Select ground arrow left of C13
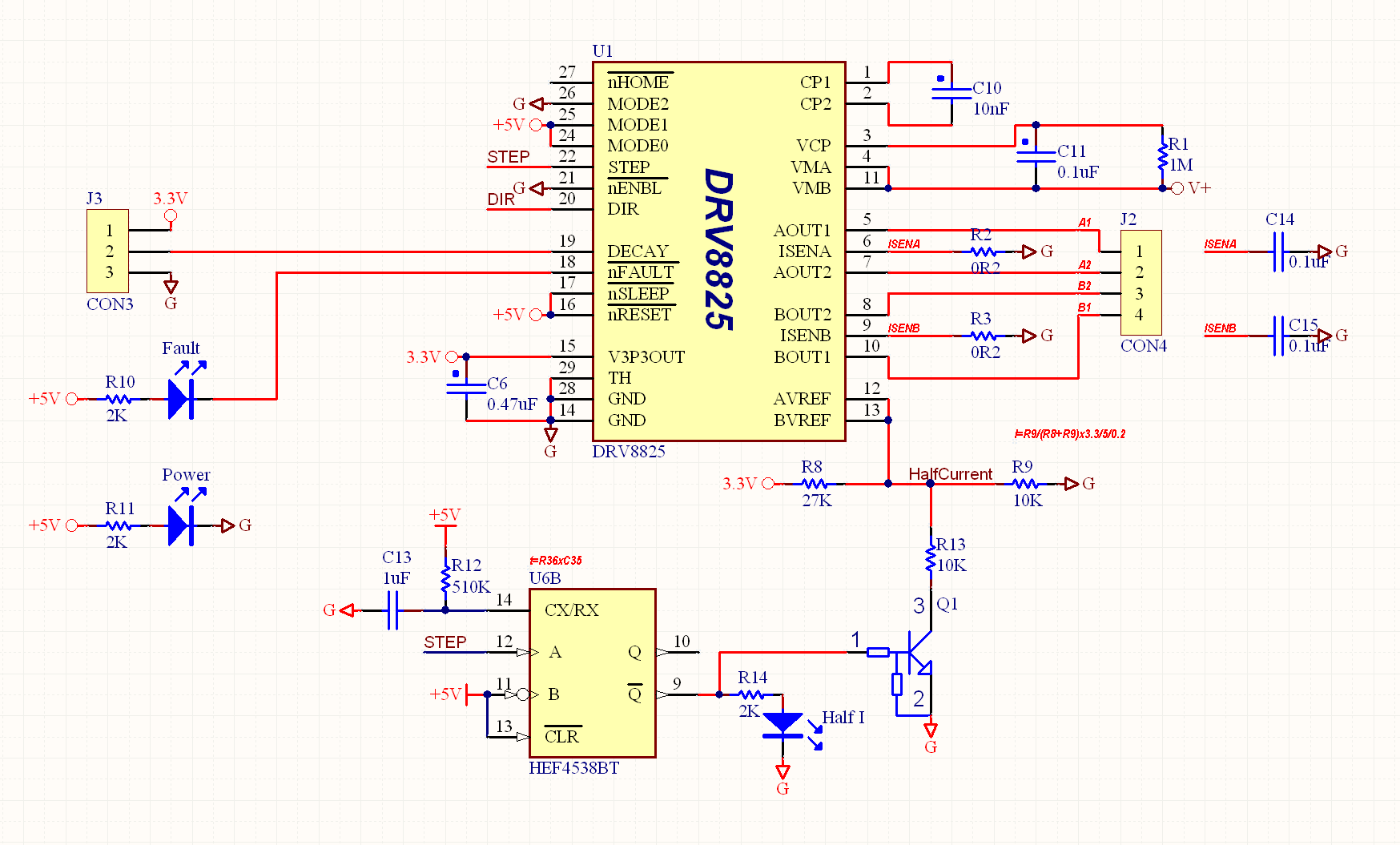This screenshot has width=1400, height=845. pyautogui.click(x=347, y=610)
